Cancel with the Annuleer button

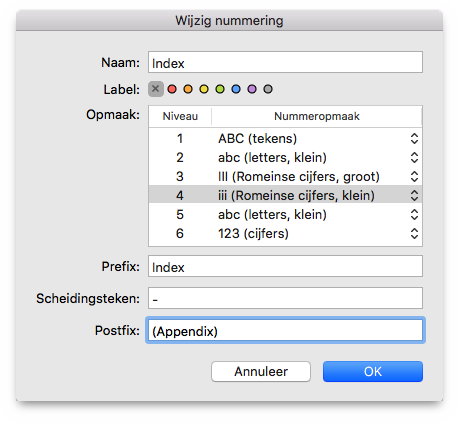(x=261, y=371)
